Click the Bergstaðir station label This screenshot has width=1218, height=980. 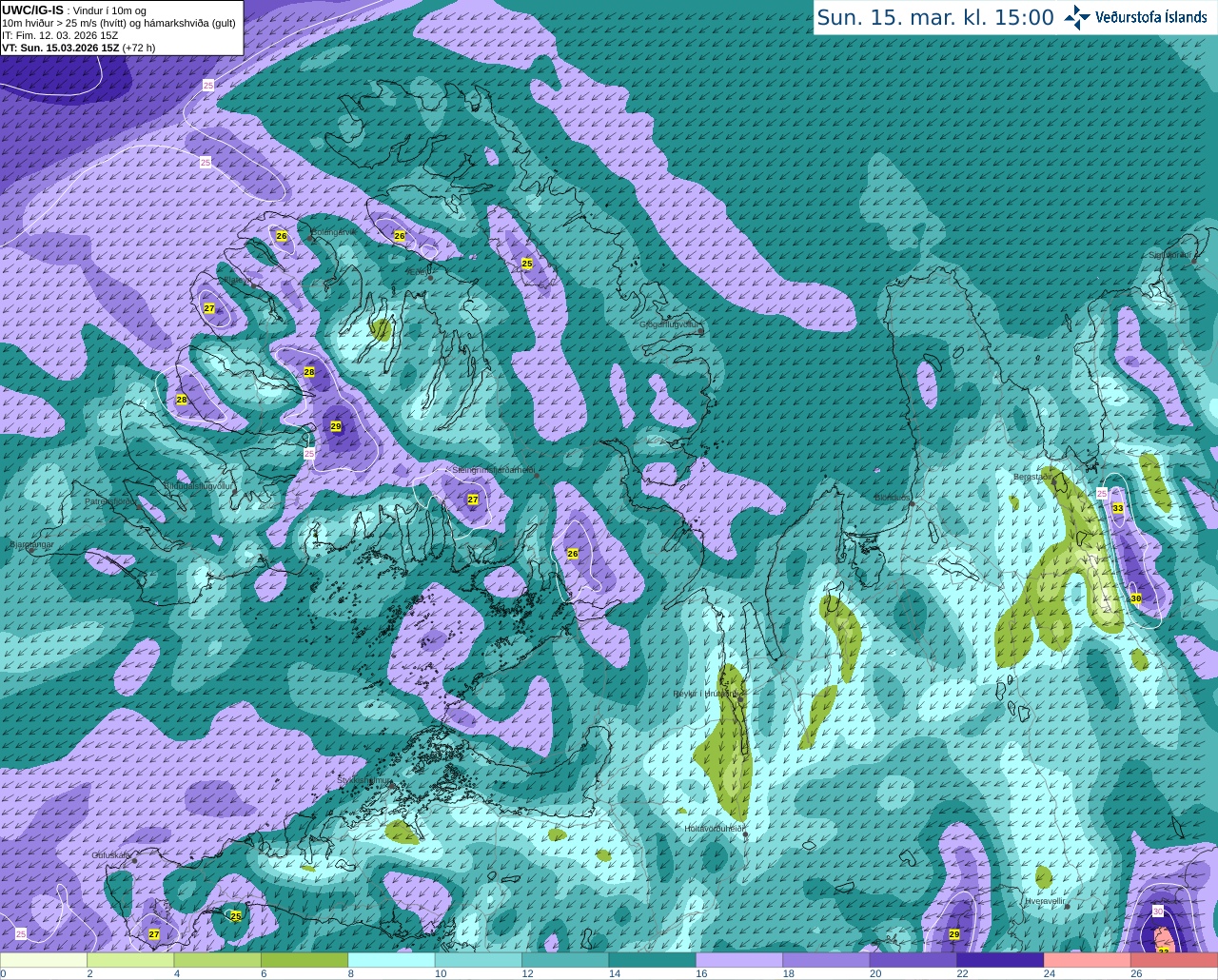point(1032,476)
